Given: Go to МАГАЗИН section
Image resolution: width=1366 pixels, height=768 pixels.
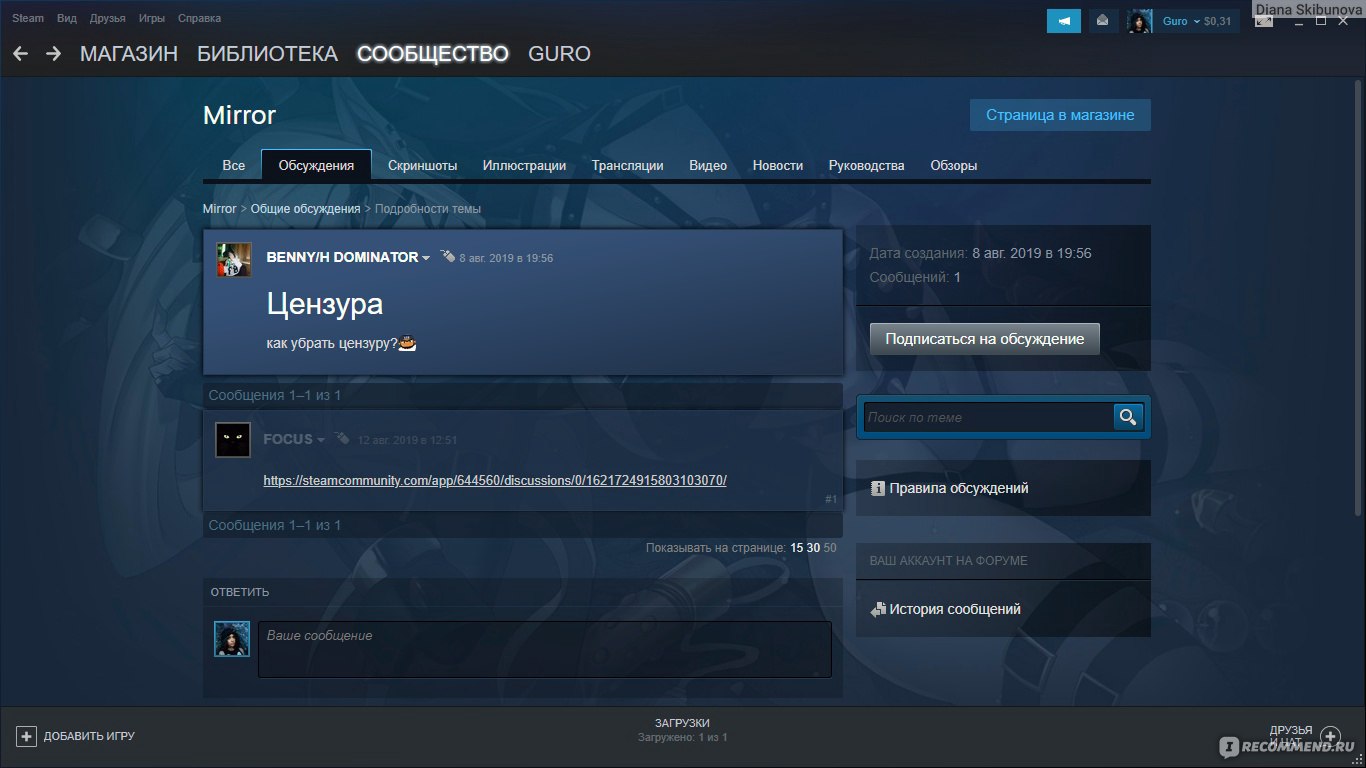Looking at the screenshot, I should pos(129,54).
